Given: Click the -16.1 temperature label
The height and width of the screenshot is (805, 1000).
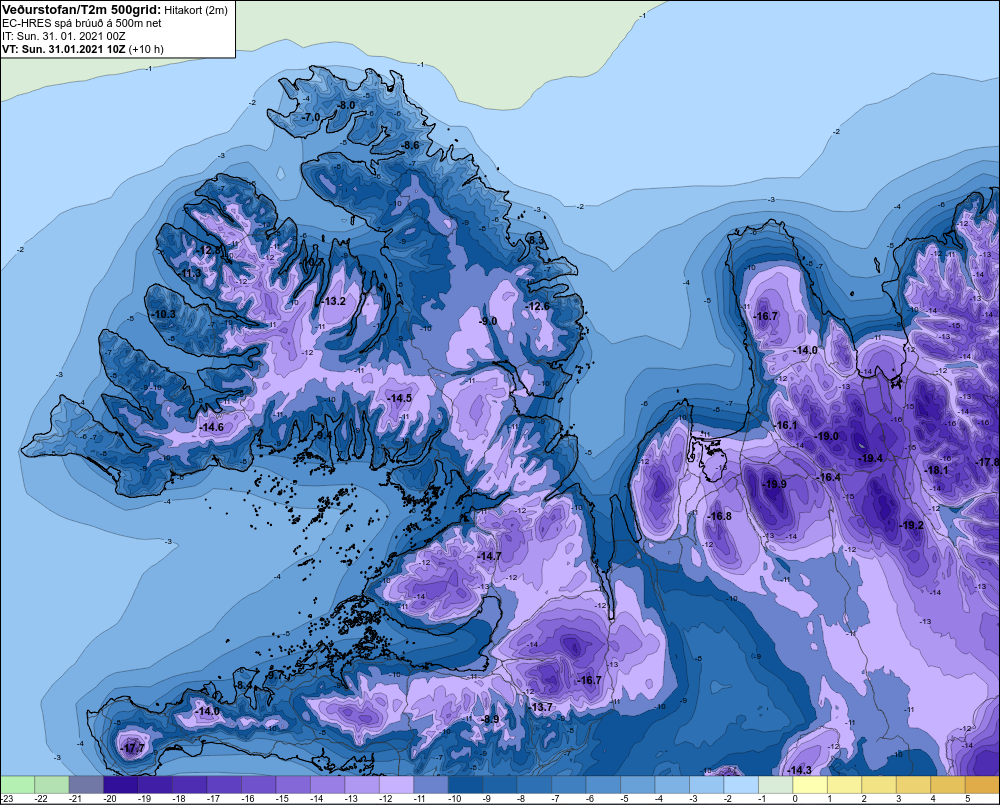Looking at the screenshot, I should tap(786, 425).
